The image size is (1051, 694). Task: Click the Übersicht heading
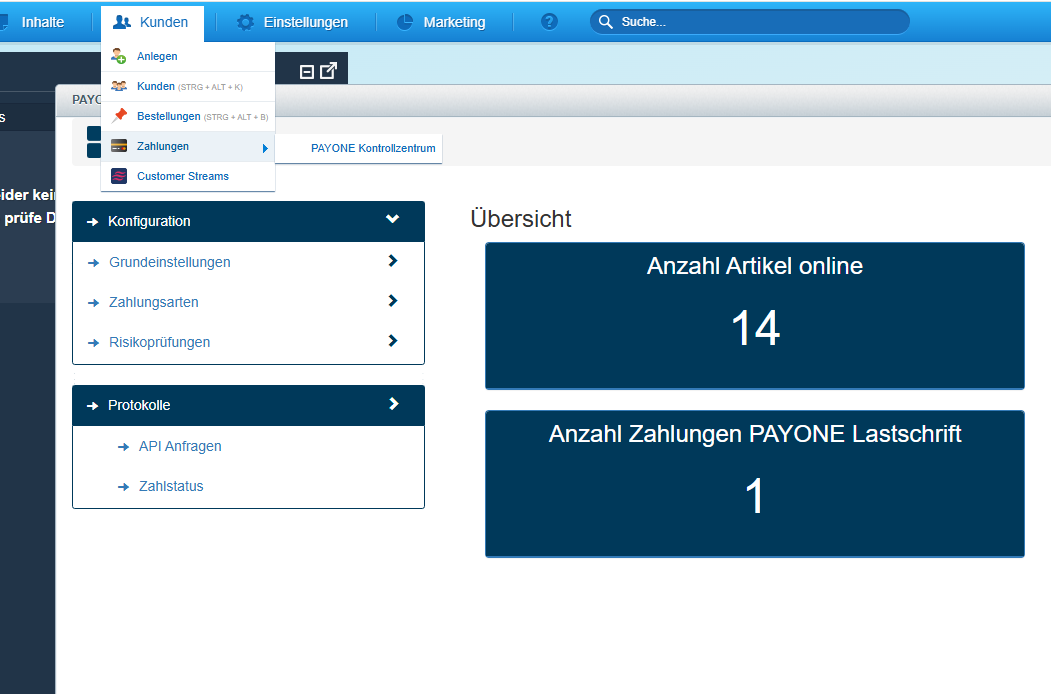click(521, 219)
